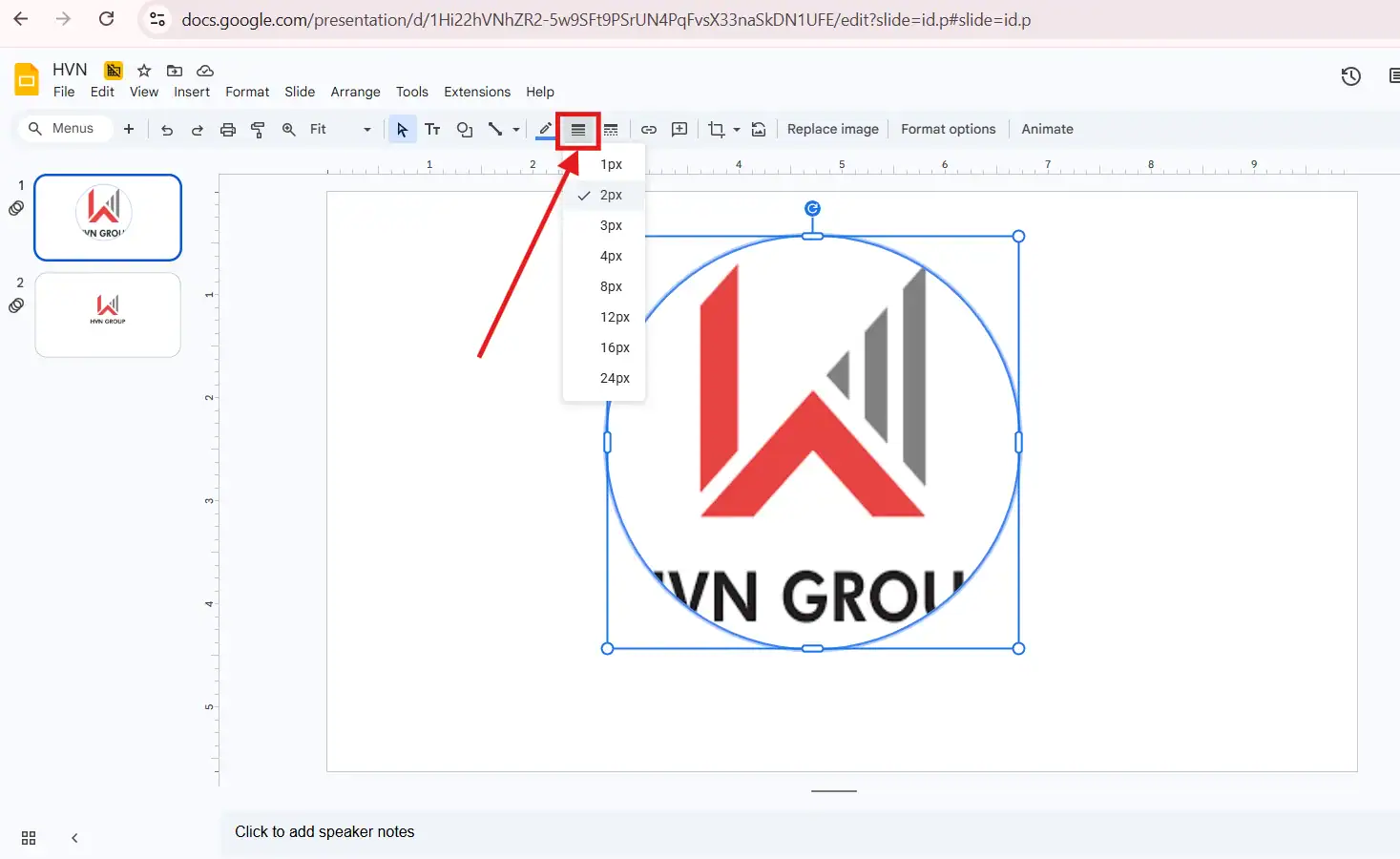Viewport: 1400px width, 859px height.
Task: Click the Replace image button
Action: point(832,129)
